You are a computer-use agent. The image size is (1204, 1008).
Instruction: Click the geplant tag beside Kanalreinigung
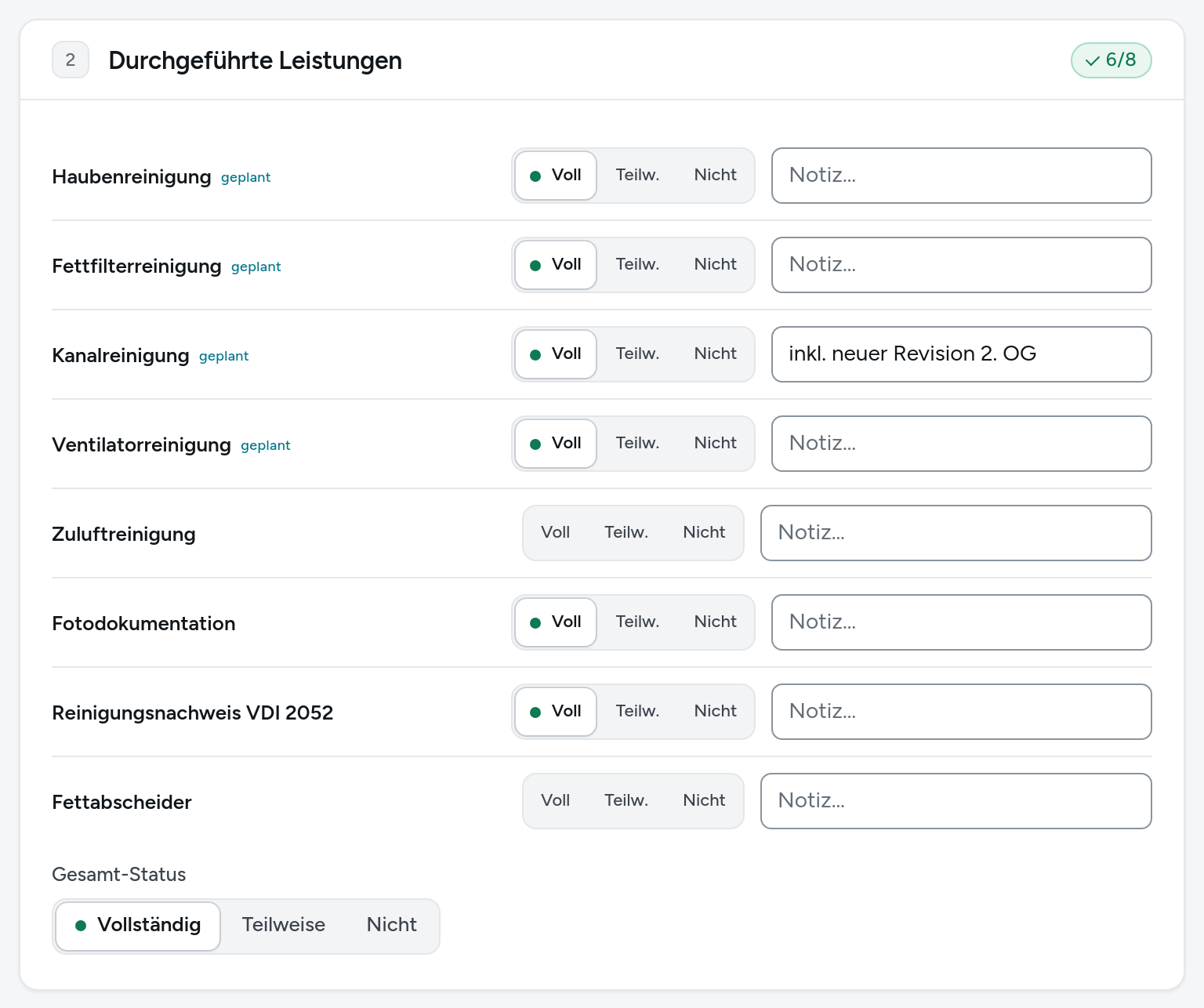(223, 356)
